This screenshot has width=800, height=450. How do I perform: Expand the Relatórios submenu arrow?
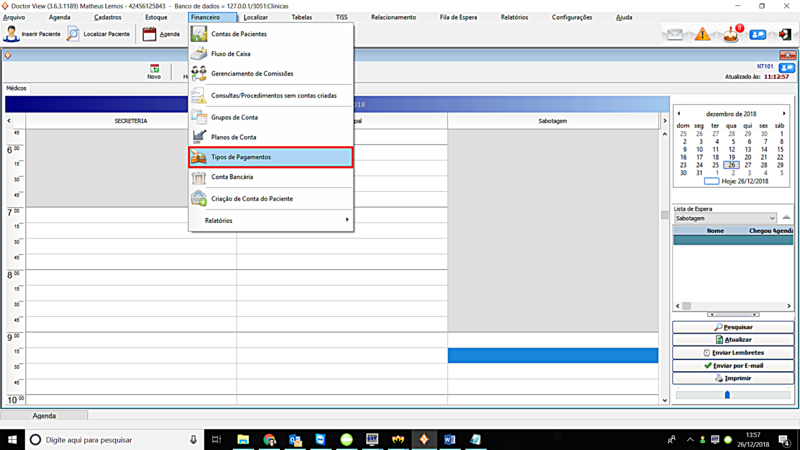347,220
